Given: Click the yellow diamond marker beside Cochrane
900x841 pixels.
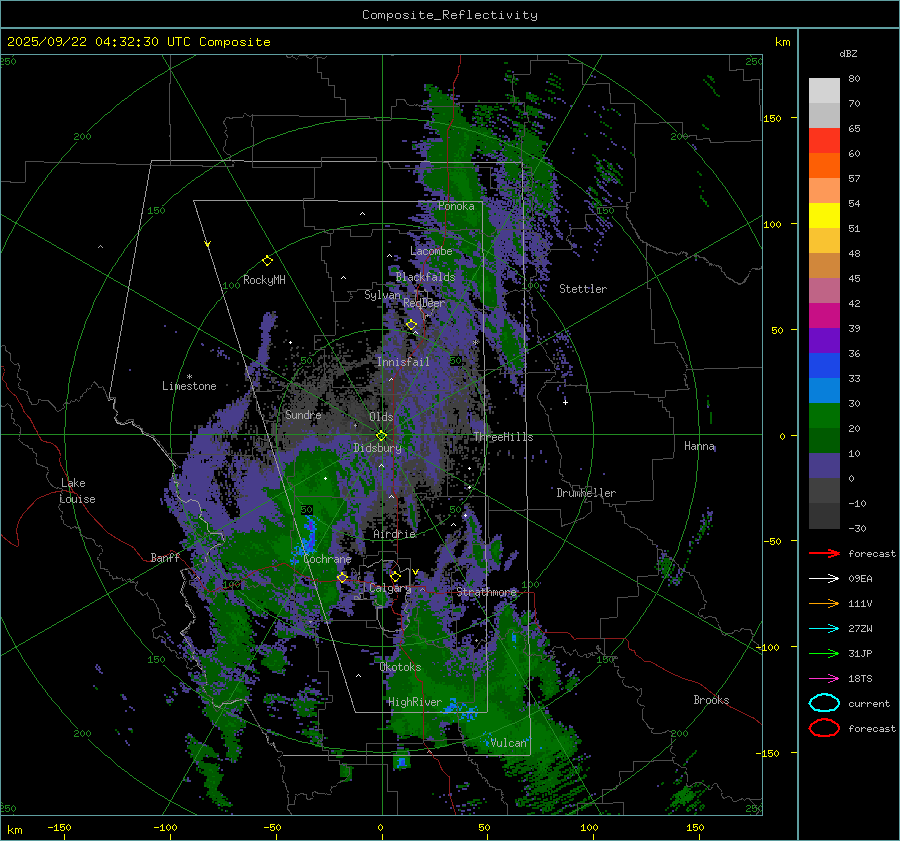Looking at the screenshot, I should (x=342, y=577).
